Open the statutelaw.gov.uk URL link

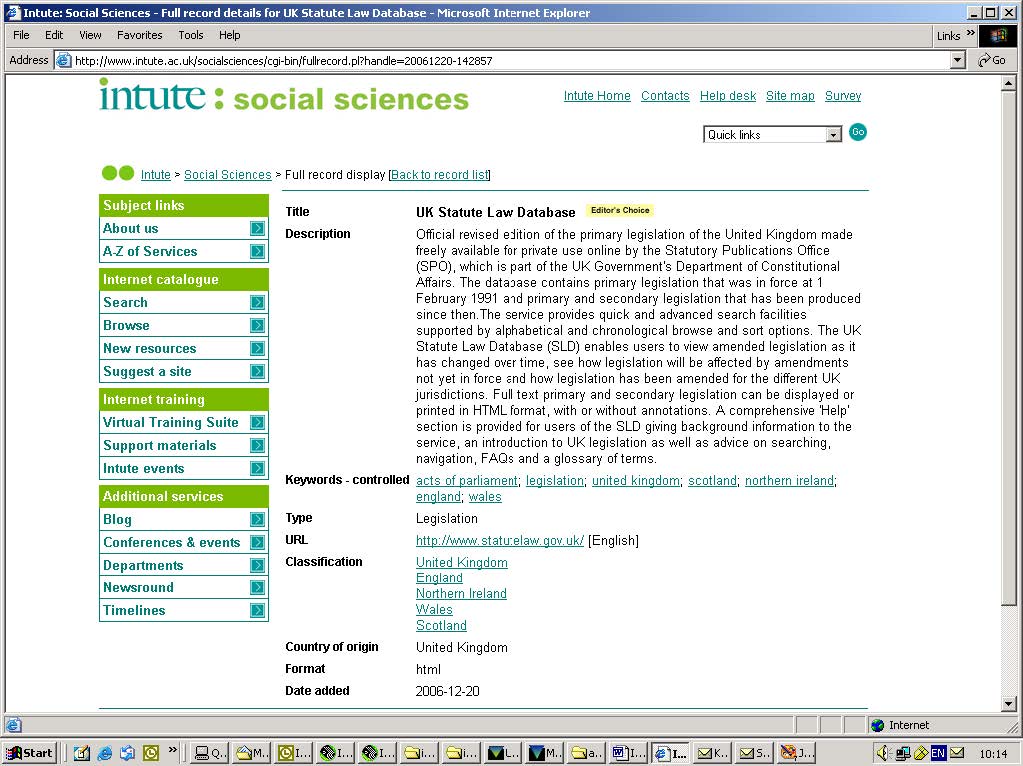point(500,541)
